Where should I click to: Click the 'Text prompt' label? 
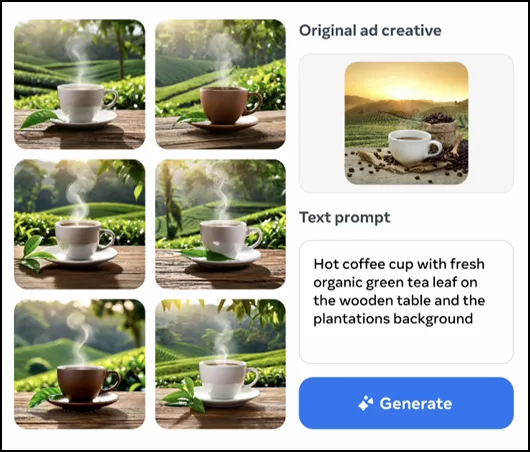click(x=345, y=217)
